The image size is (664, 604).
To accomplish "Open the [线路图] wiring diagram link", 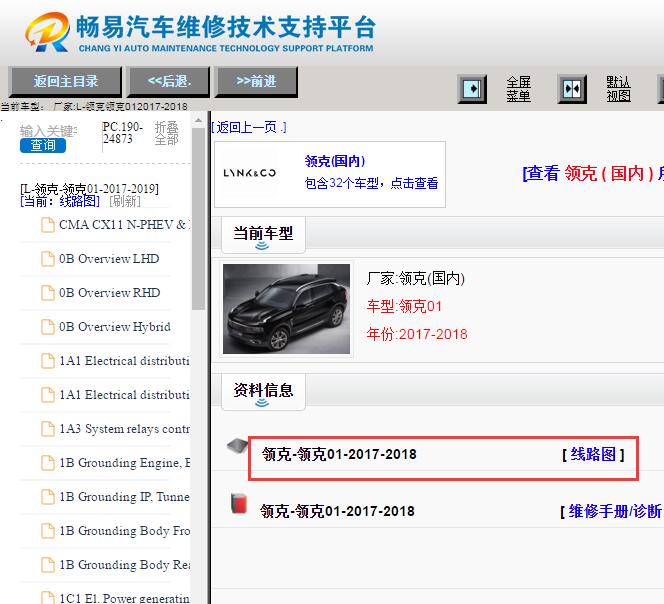I will 593,454.
